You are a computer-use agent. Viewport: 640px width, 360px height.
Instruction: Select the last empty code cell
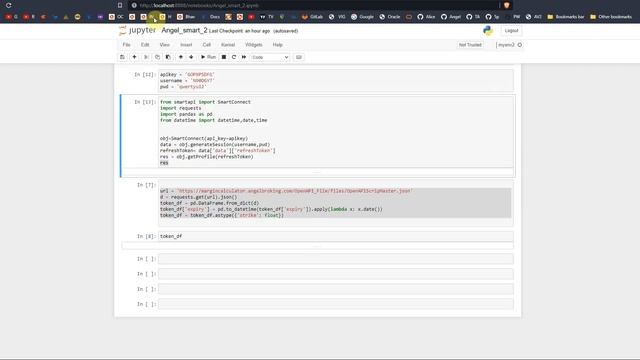336,304
